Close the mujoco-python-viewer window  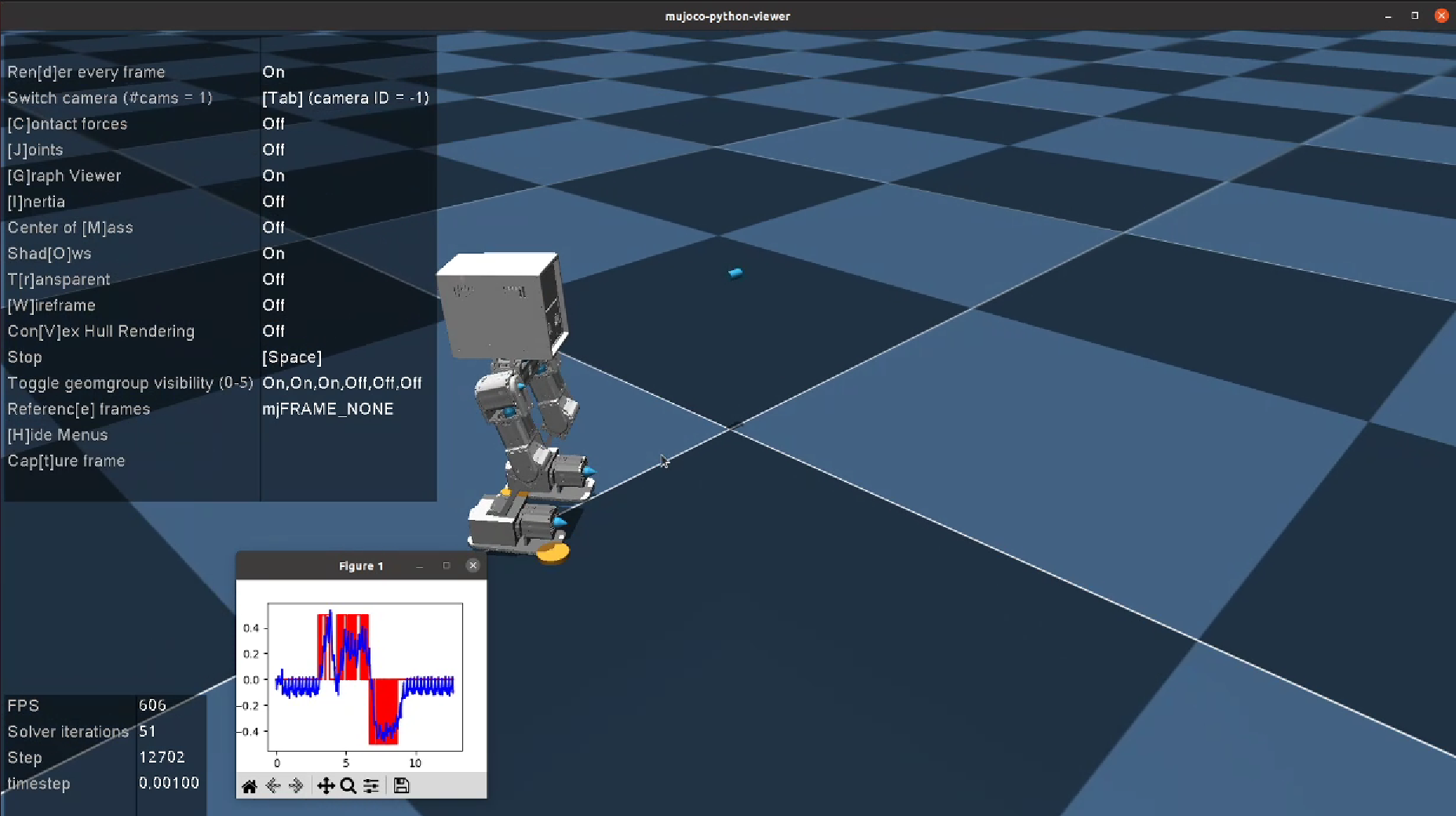tap(1442, 16)
